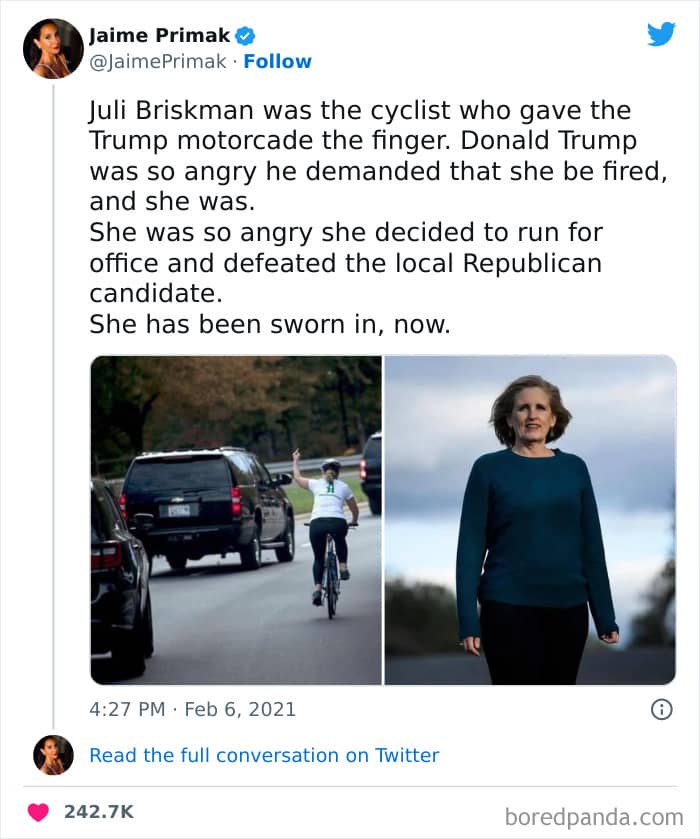Click the Twitter bird logo

[661, 34]
